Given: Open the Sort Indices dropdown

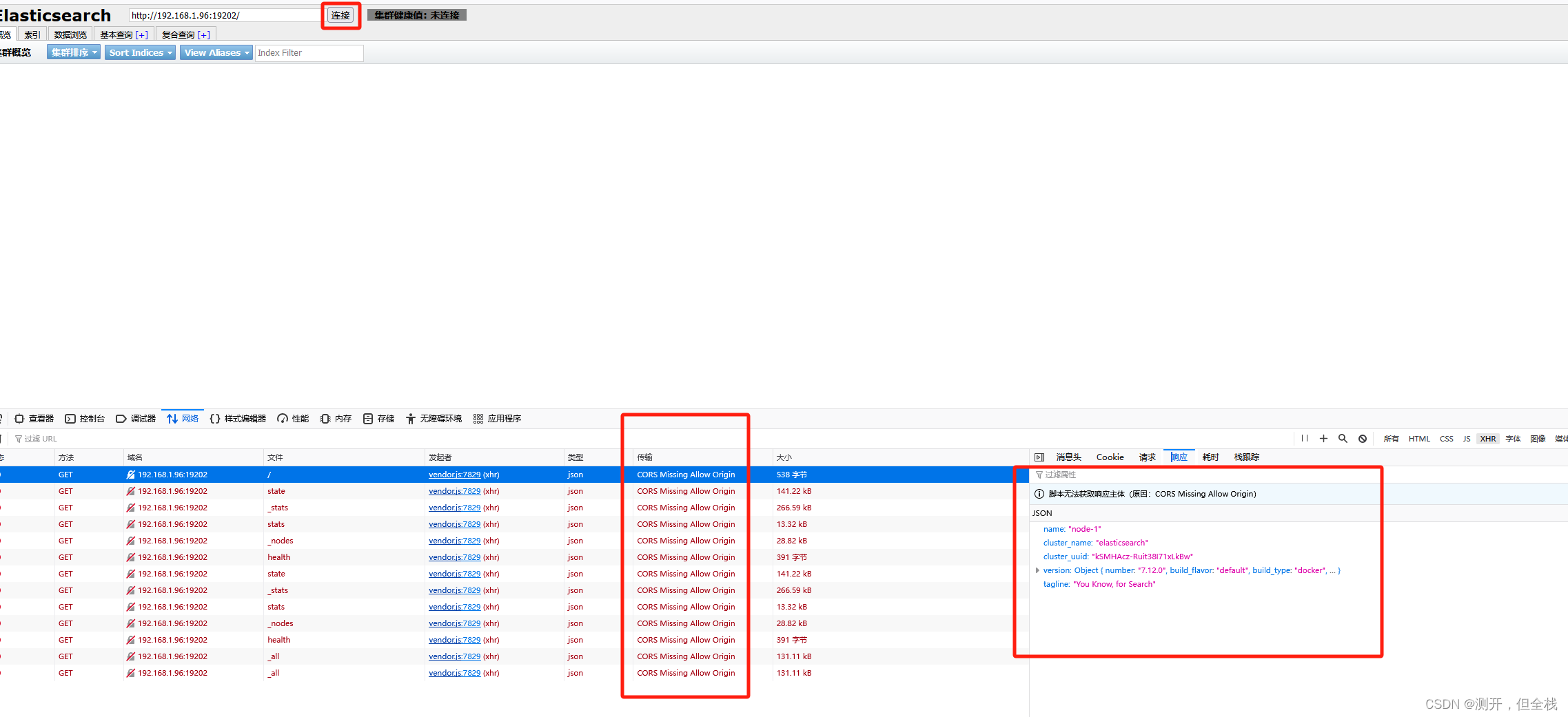Looking at the screenshot, I should pyautogui.click(x=139, y=52).
